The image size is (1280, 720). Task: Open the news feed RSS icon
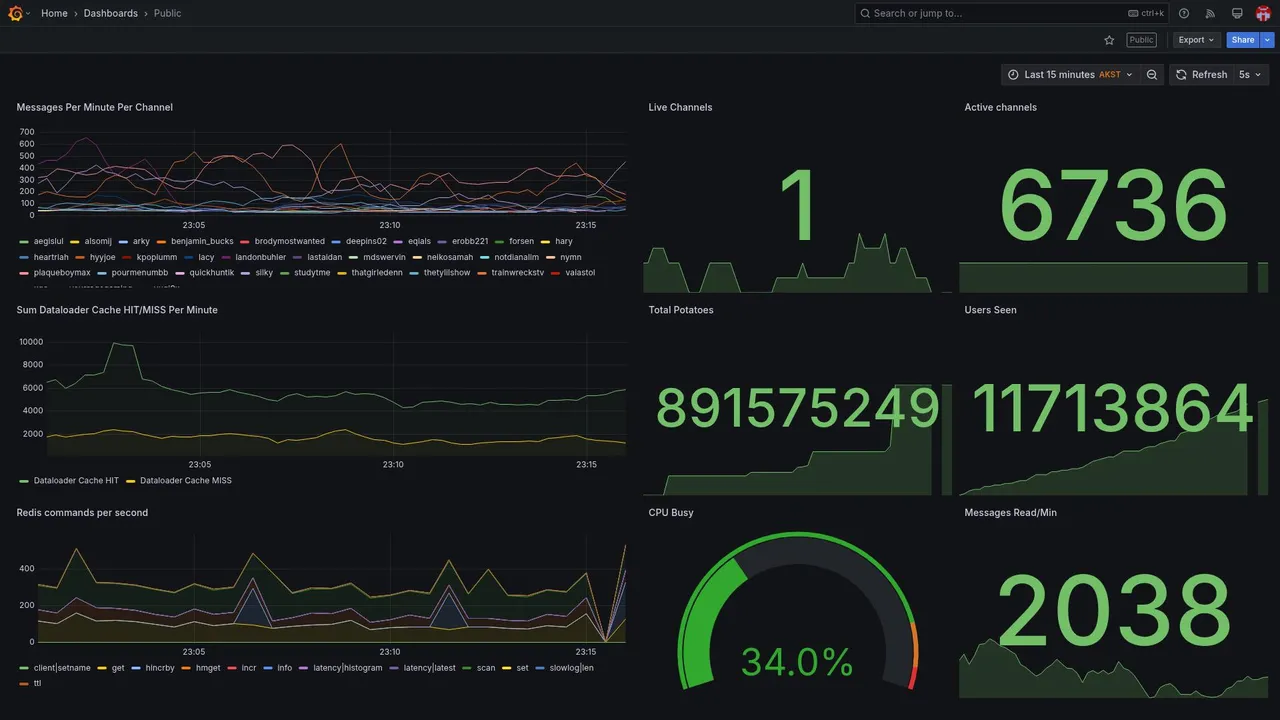tap(1210, 13)
